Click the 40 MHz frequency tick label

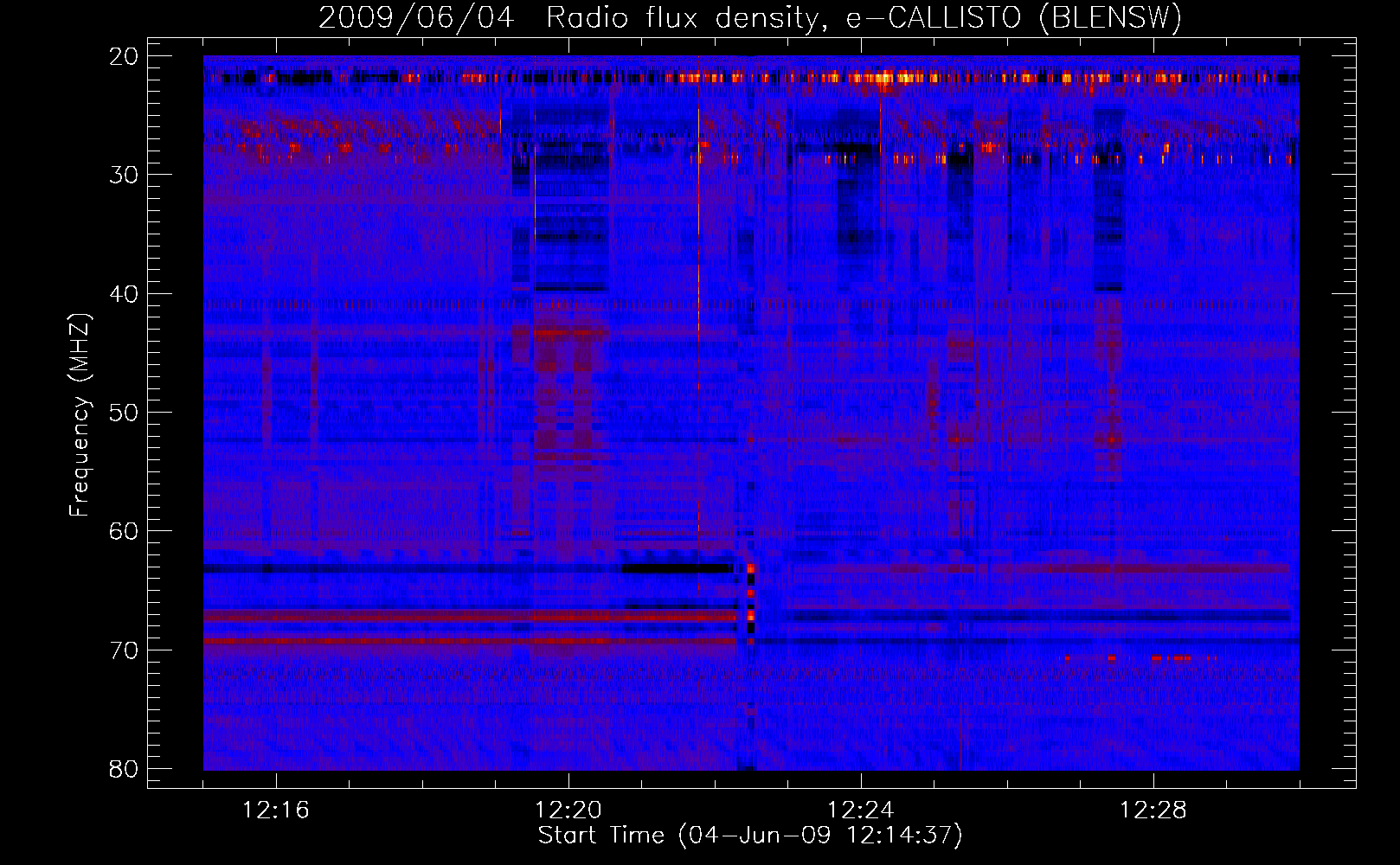124,294
